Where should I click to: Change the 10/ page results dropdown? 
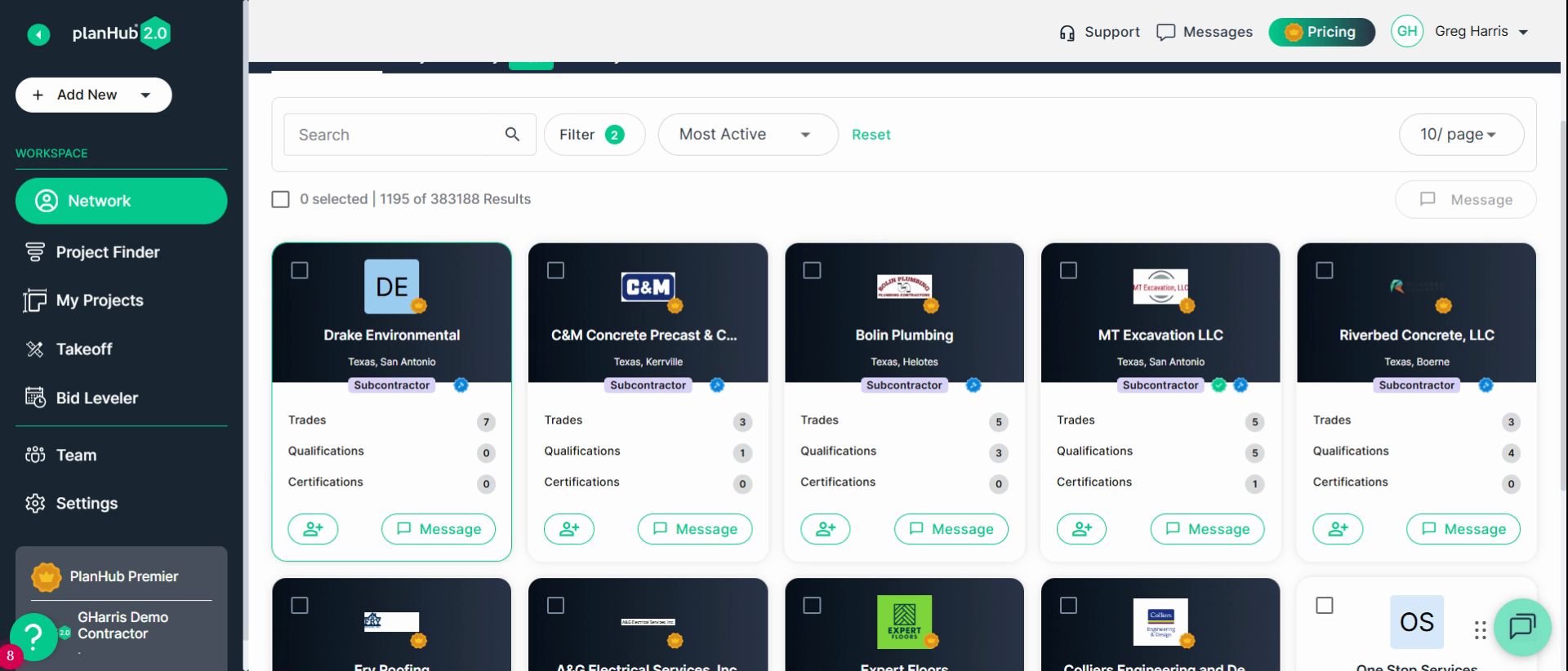pos(1461,135)
